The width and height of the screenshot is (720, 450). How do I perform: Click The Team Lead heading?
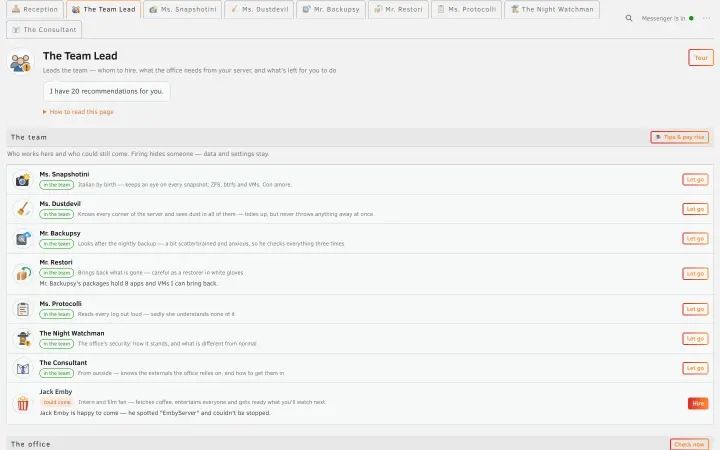[x=80, y=56]
